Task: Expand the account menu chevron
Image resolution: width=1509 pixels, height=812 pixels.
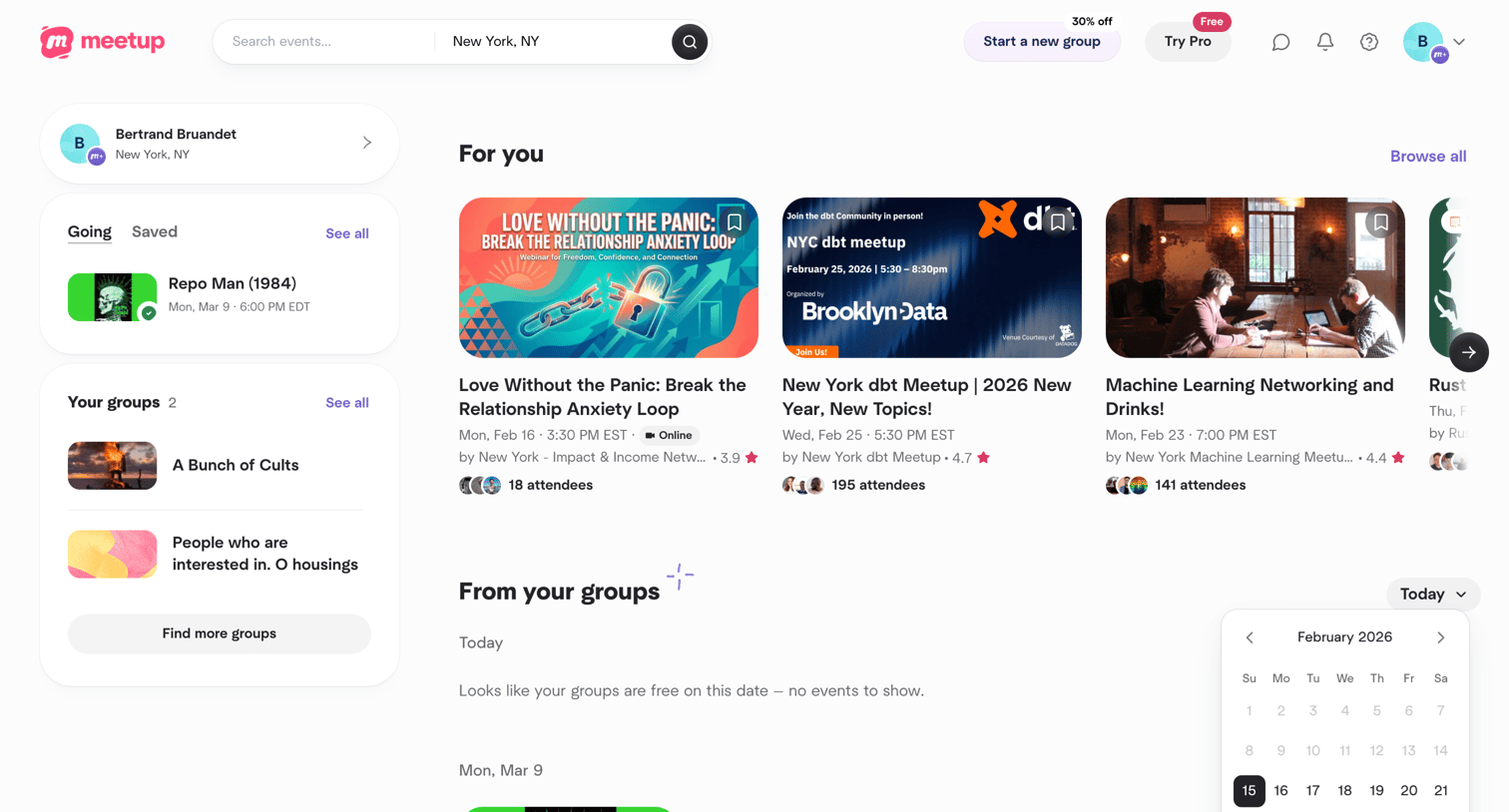Action: 1459,42
